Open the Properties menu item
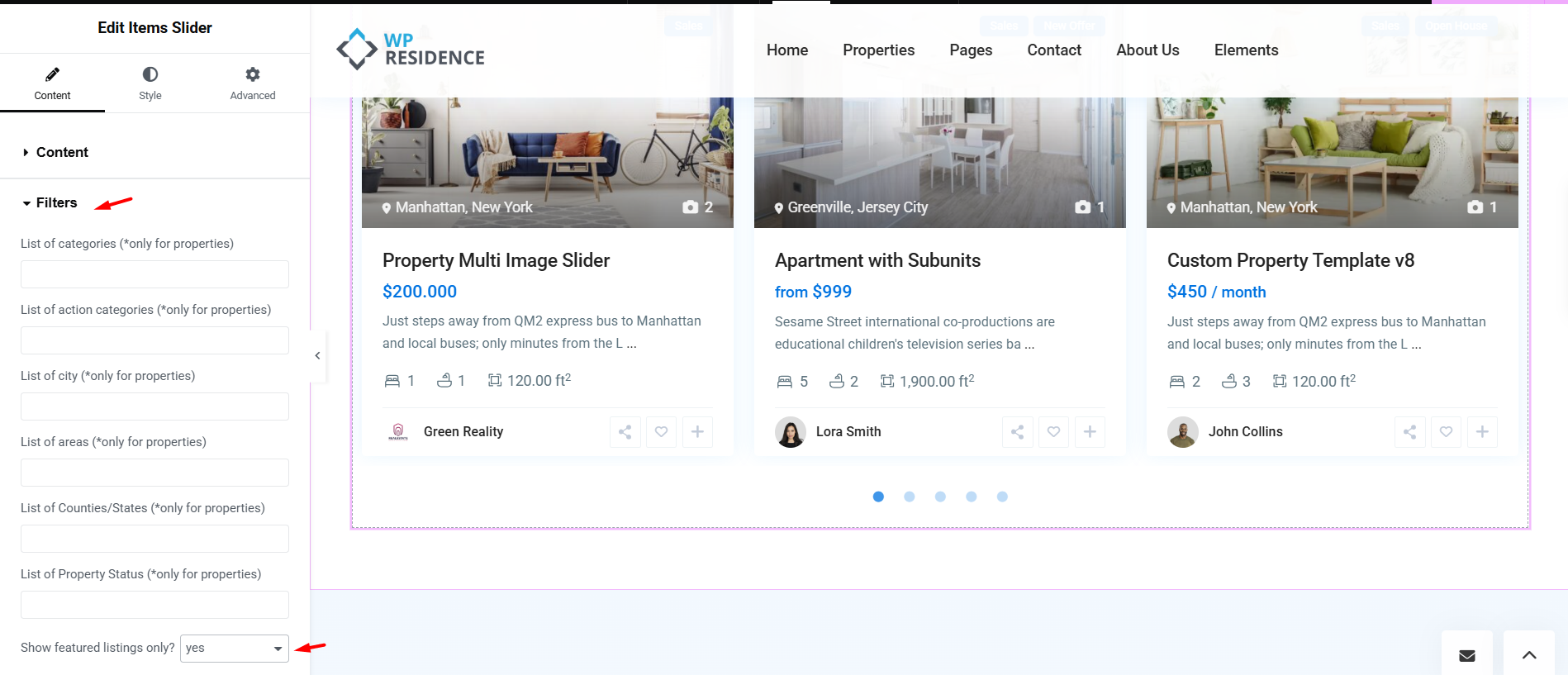The width and height of the screenshot is (1568, 675). pos(878,50)
